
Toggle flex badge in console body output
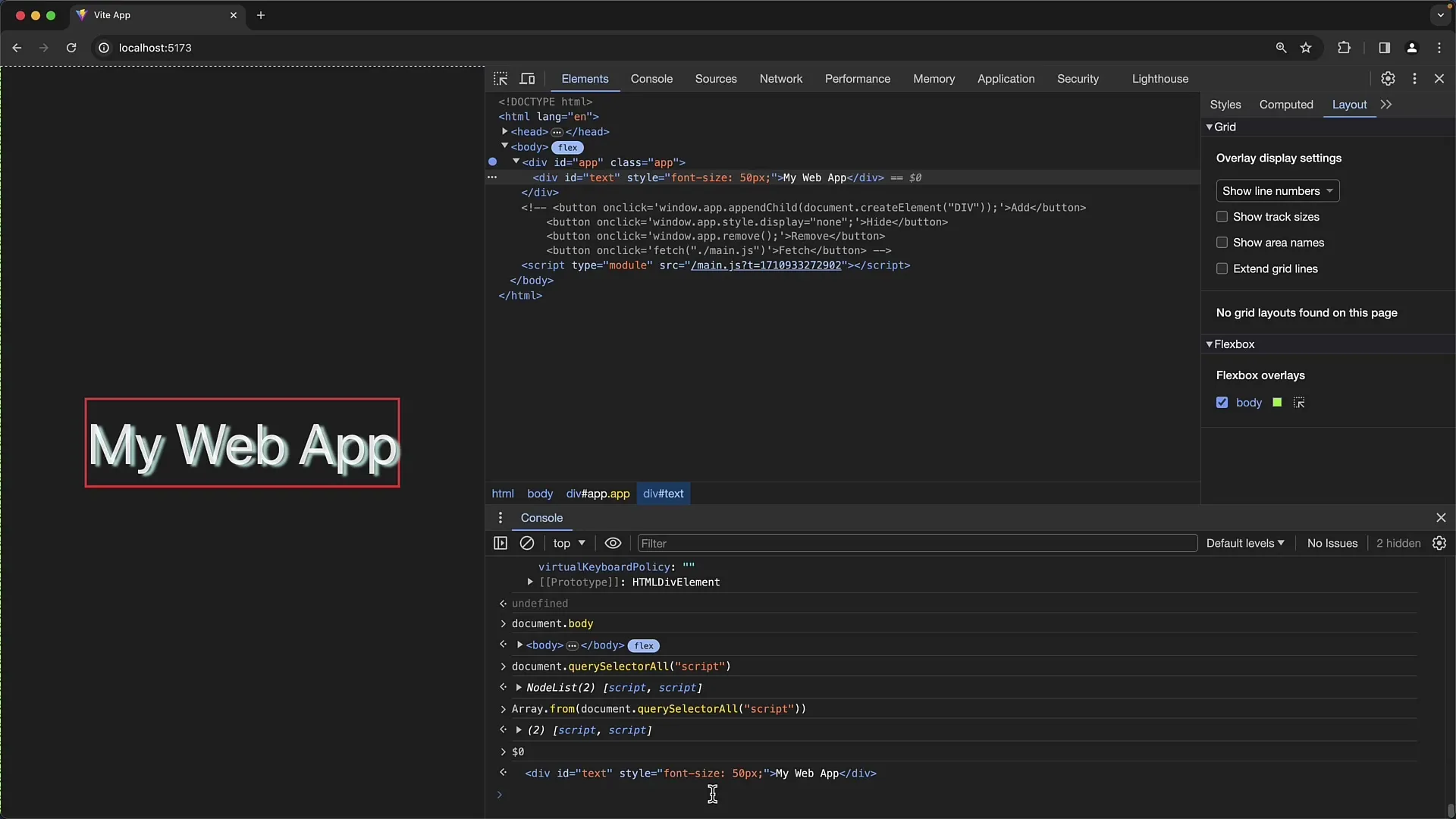coord(644,646)
